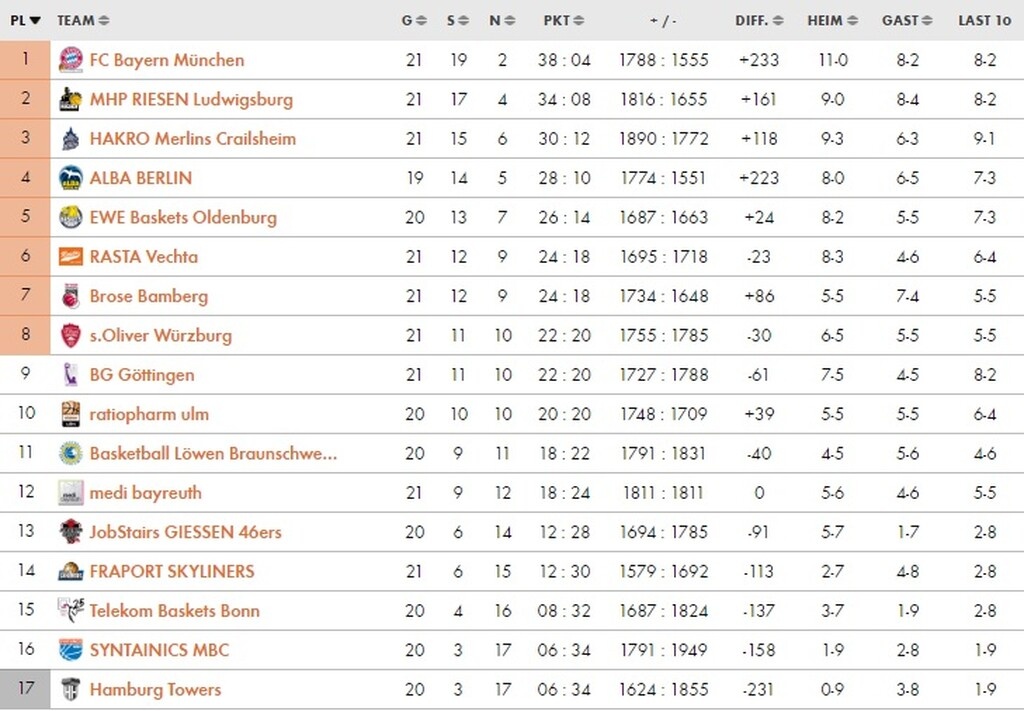Sort table by PL position column
This screenshot has height=711, width=1024.
pyautogui.click(x=25, y=20)
